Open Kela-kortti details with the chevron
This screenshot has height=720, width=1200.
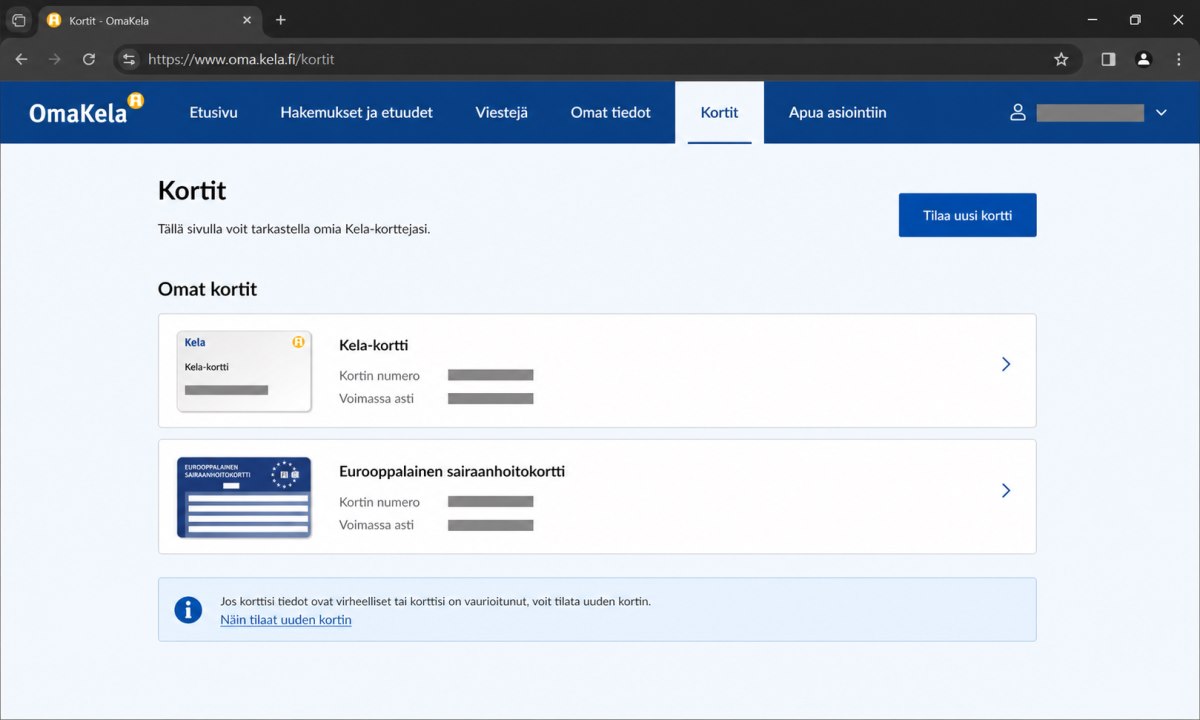tap(1006, 364)
